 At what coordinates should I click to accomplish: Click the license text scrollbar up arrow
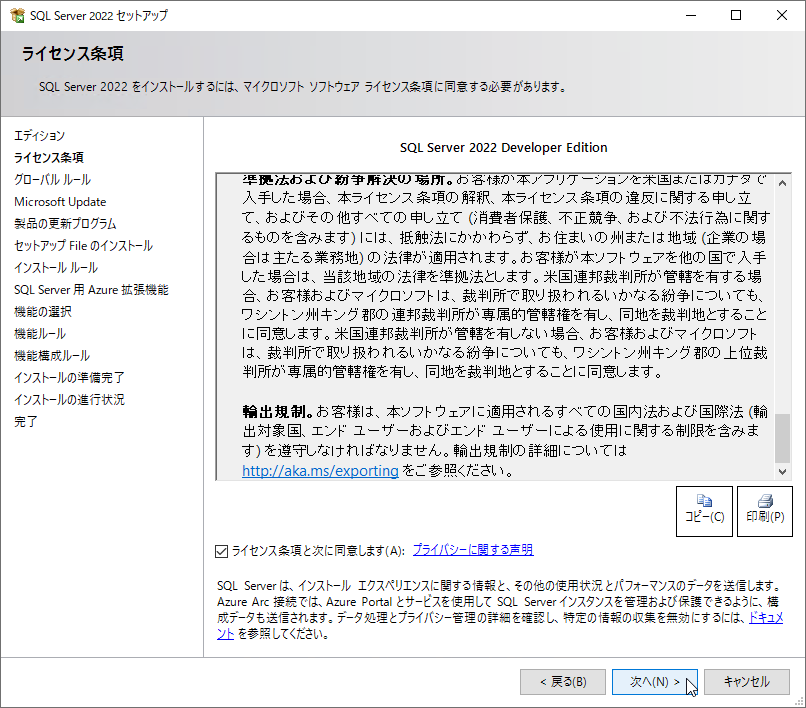[x=782, y=183]
